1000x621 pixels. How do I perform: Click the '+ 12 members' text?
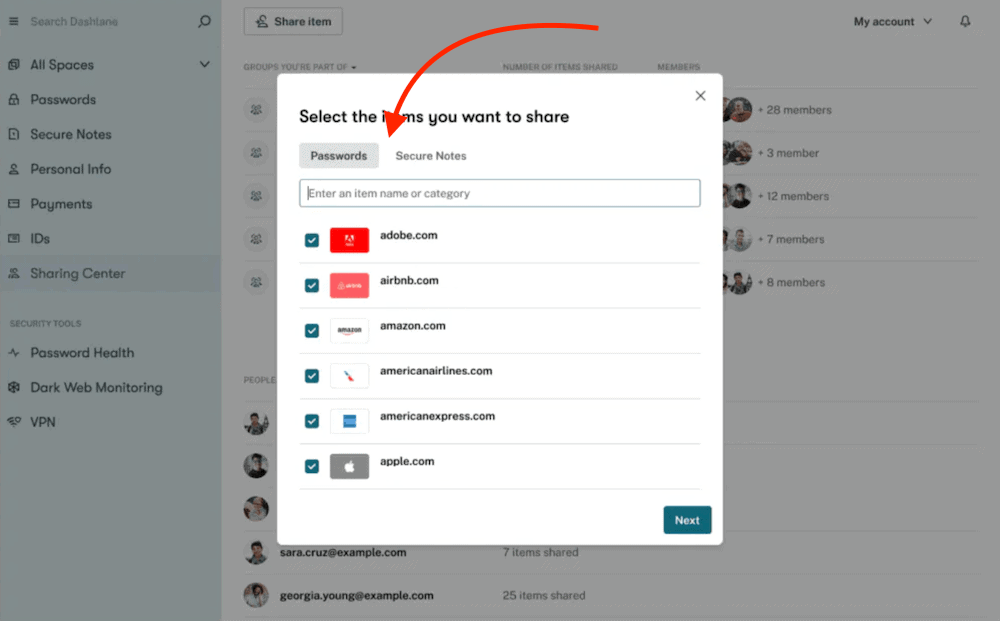click(x=793, y=196)
